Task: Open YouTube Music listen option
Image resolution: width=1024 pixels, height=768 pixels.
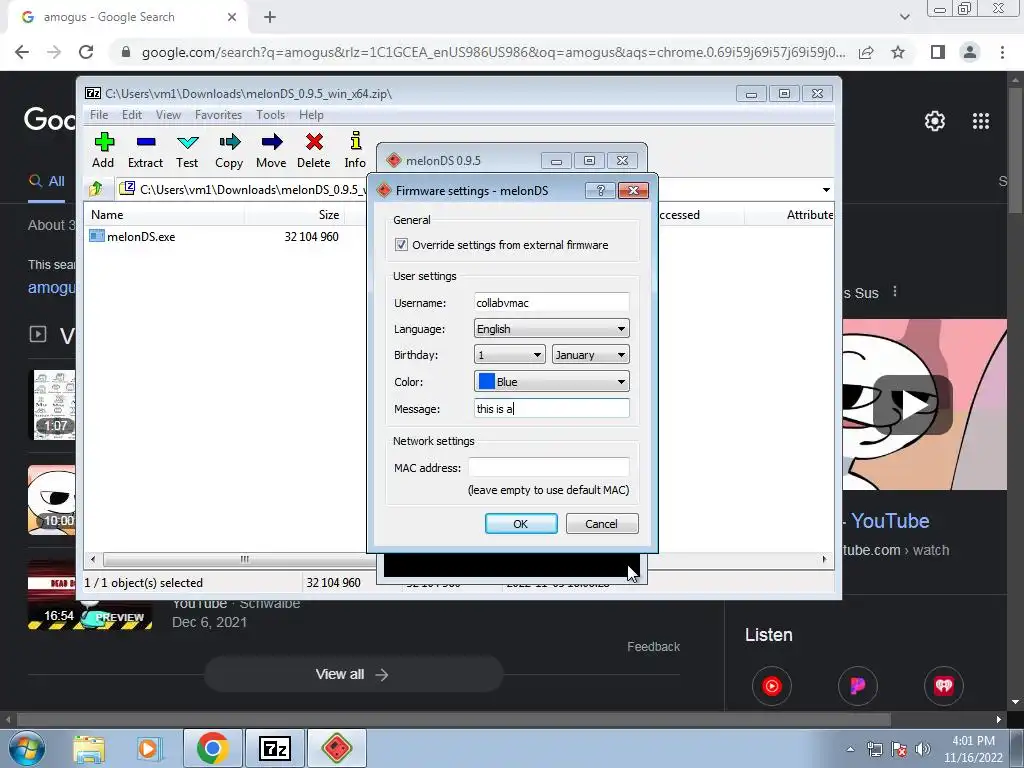Action: click(771, 686)
